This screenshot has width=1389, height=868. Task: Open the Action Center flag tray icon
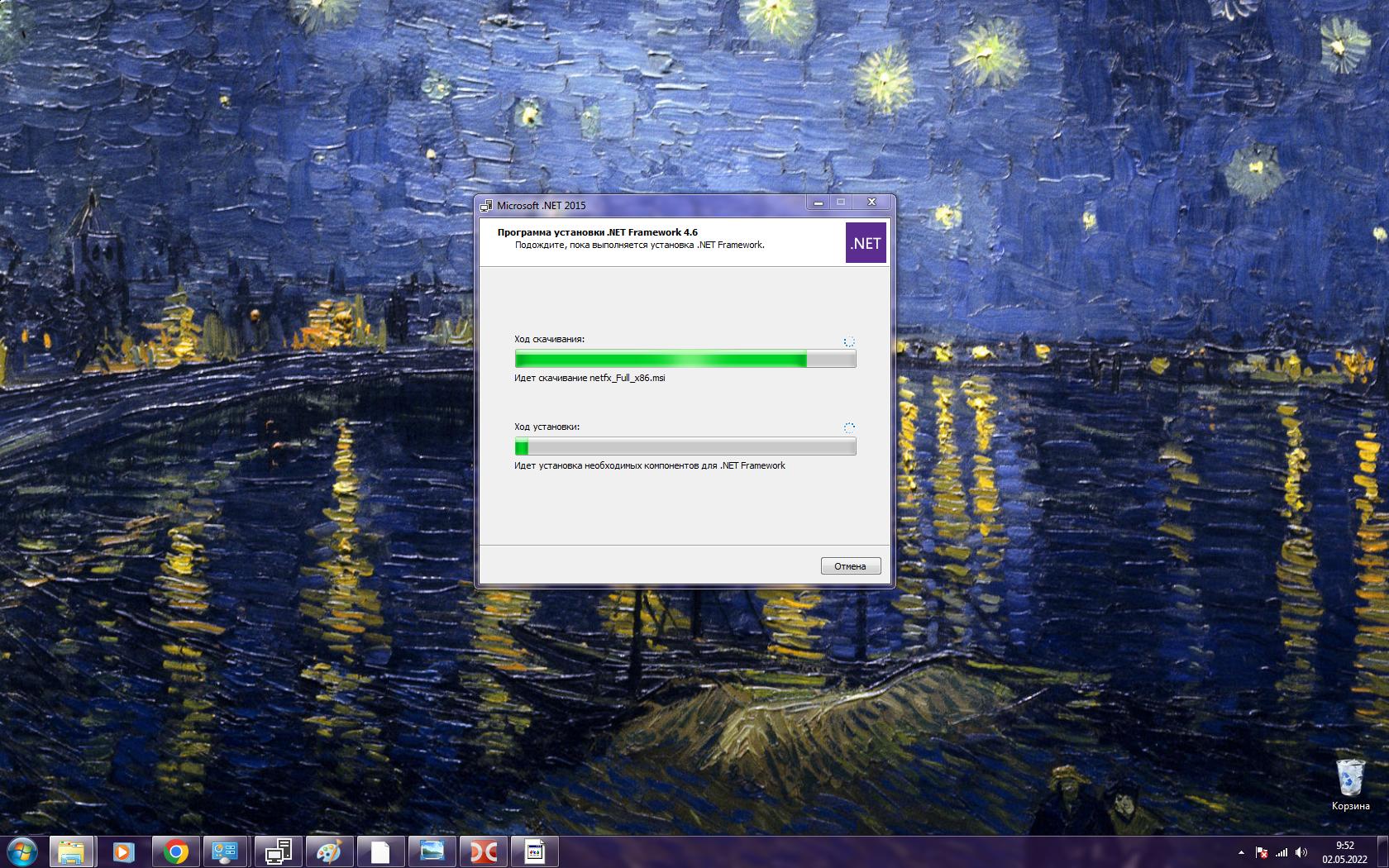click(1262, 852)
